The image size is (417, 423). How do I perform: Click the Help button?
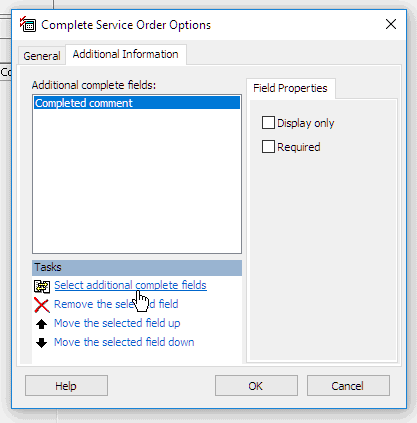(66, 386)
